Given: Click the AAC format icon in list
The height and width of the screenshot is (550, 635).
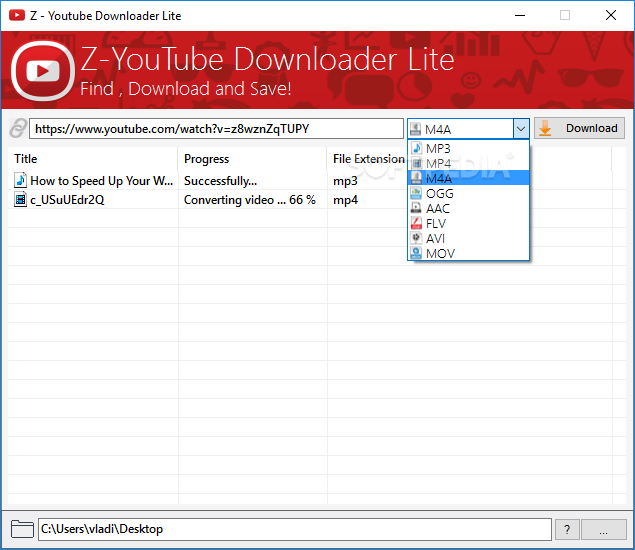Looking at the screenshot, I should 416,208.
